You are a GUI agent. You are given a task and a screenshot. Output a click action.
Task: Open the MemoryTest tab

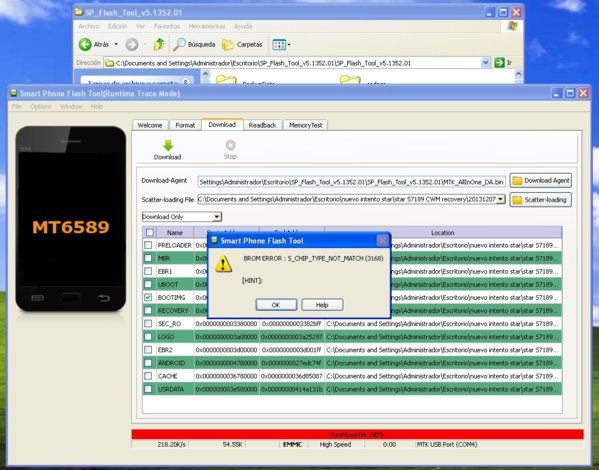pyautogui.click(x=306, y=125)
